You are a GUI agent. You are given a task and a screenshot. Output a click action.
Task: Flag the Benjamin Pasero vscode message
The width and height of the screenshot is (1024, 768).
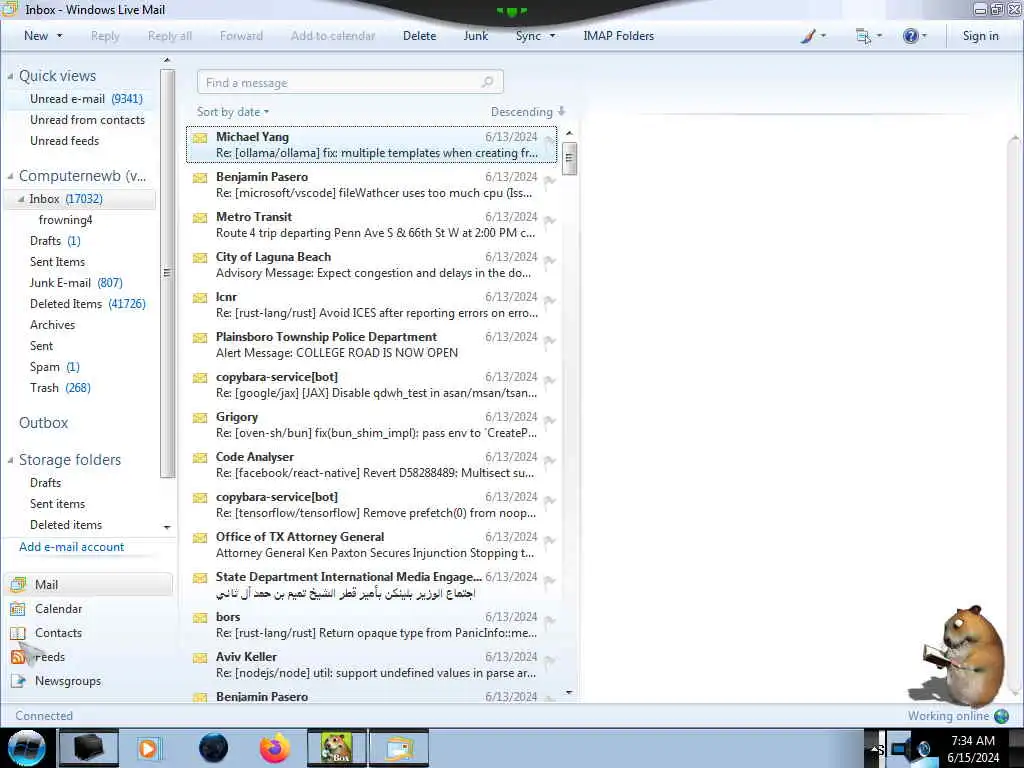pyautogui.click(x=550, y=181)
